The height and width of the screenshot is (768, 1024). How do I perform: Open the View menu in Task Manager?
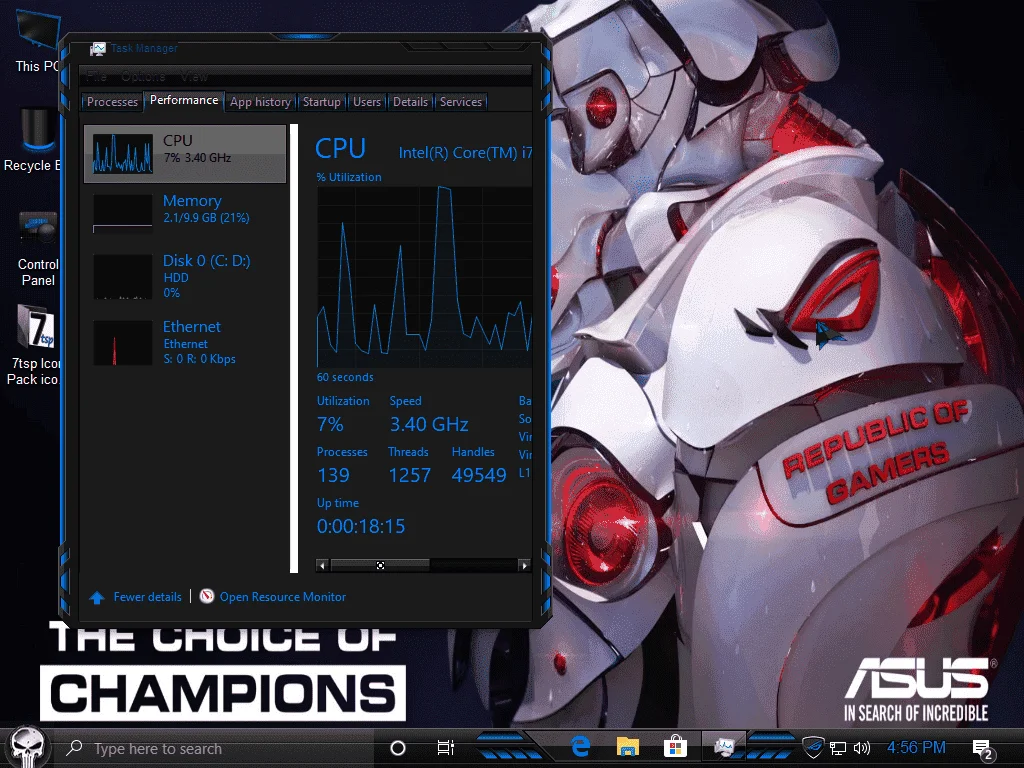[194, 76]
